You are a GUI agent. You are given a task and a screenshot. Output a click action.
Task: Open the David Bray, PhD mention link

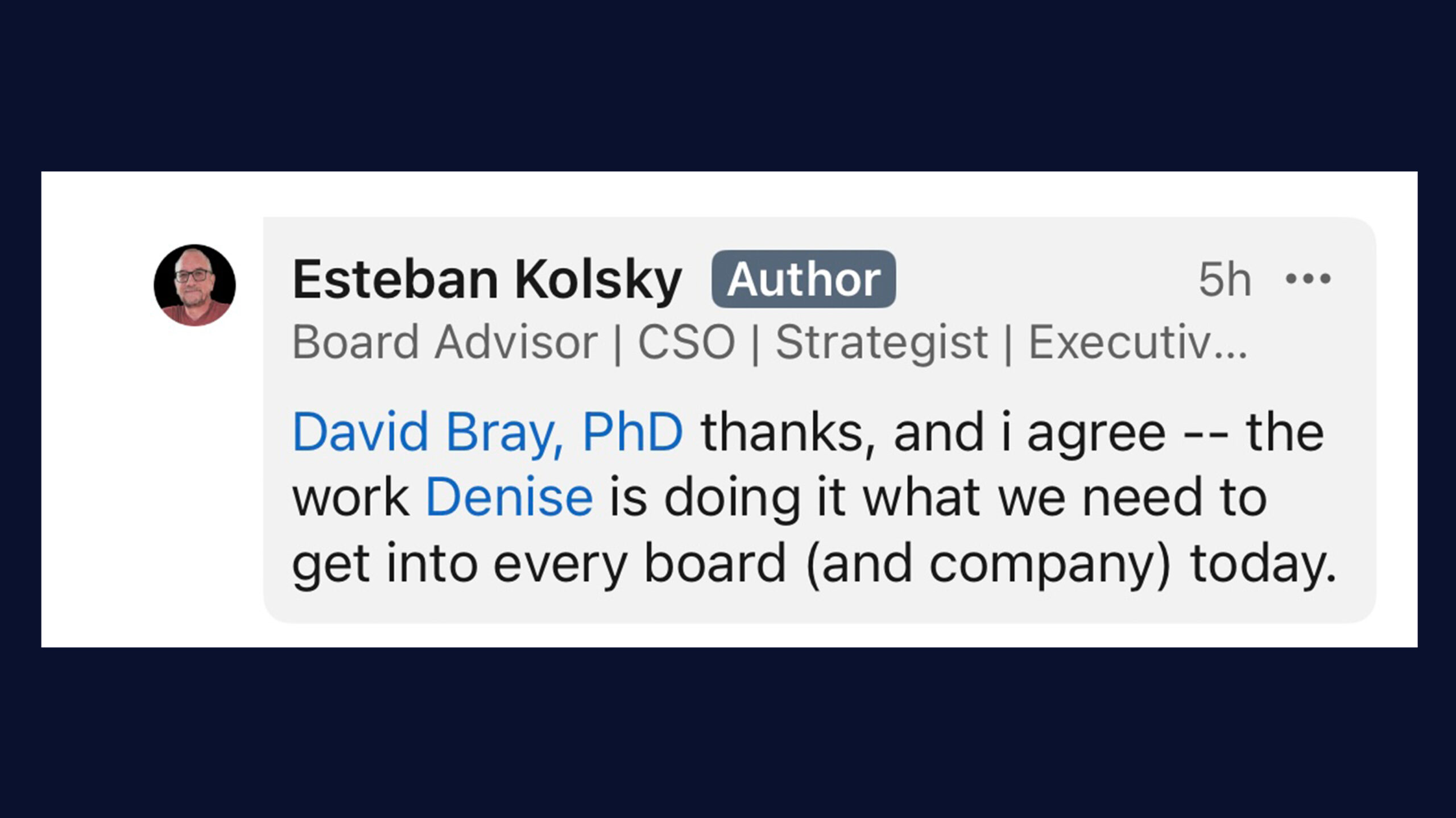pyautogui.click(x=487, y=432)
